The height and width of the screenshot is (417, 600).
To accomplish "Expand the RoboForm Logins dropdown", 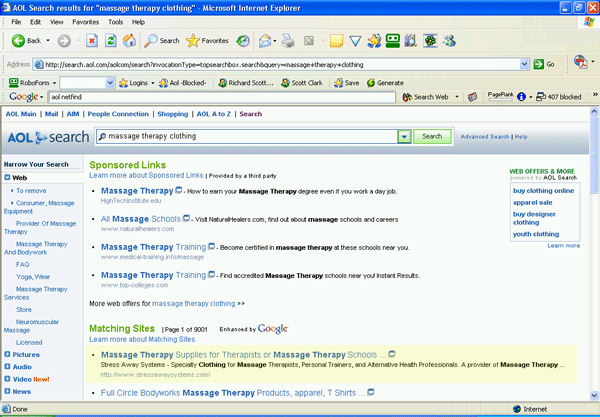I will [x=153, y=83].
